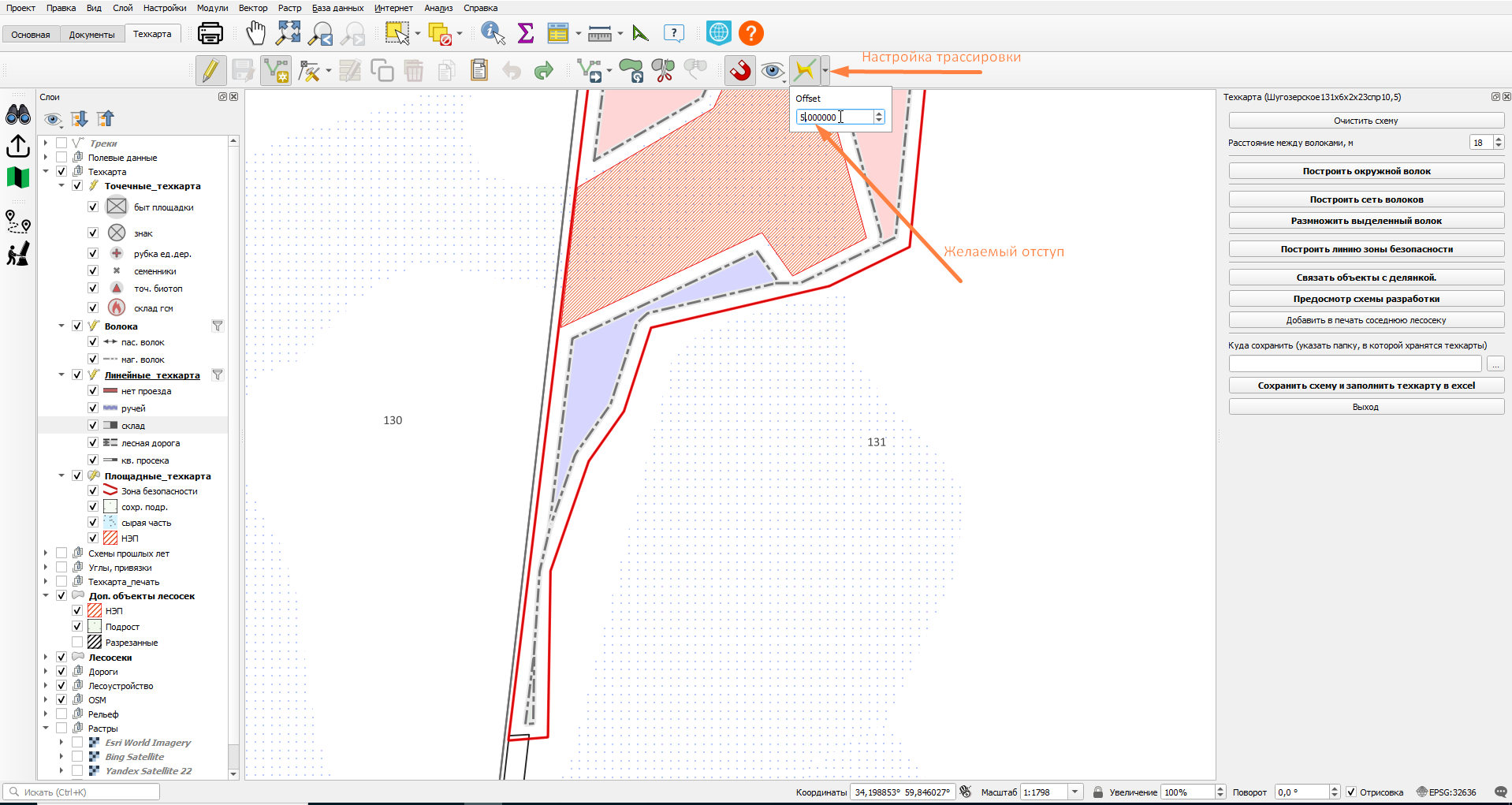Click the print layout printer icon

point(210,33)
